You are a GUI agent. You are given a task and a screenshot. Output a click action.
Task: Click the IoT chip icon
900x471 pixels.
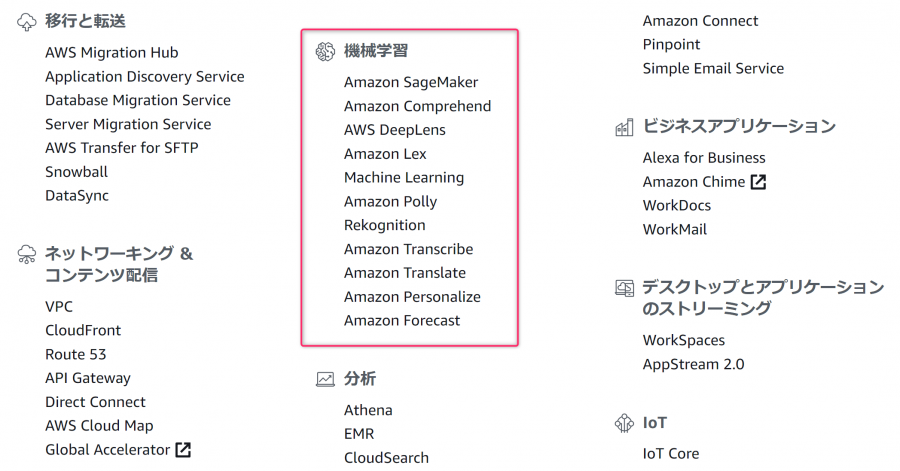pos(624,423)
